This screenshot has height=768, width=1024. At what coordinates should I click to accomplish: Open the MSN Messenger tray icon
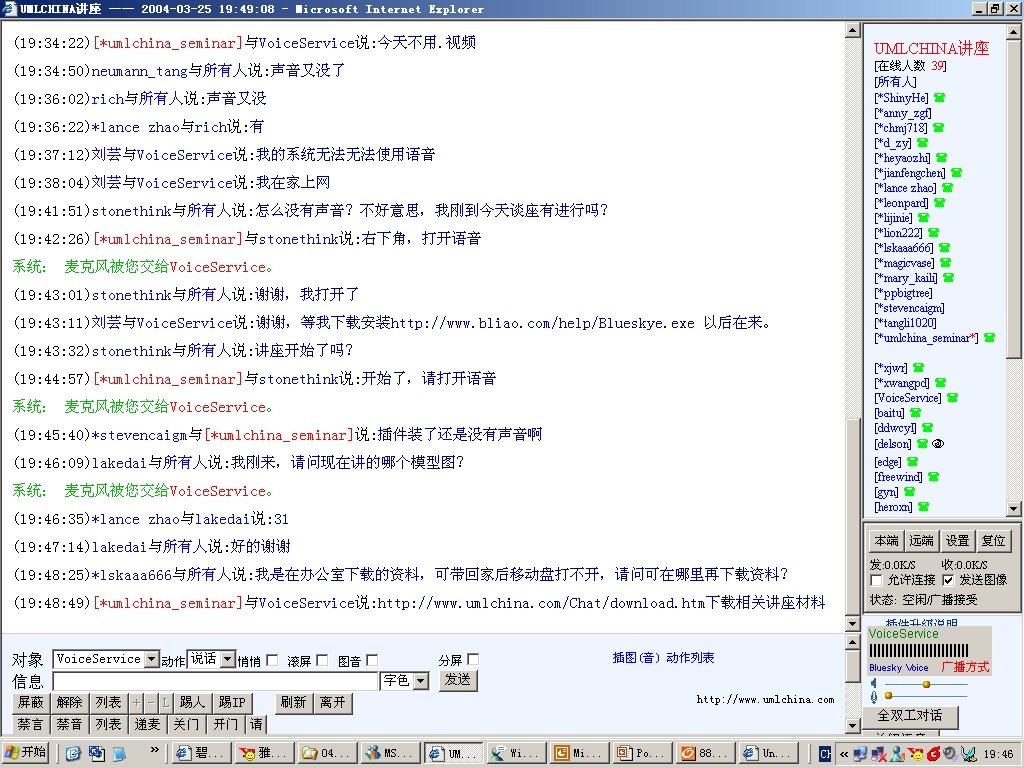[x=897, y=754]
